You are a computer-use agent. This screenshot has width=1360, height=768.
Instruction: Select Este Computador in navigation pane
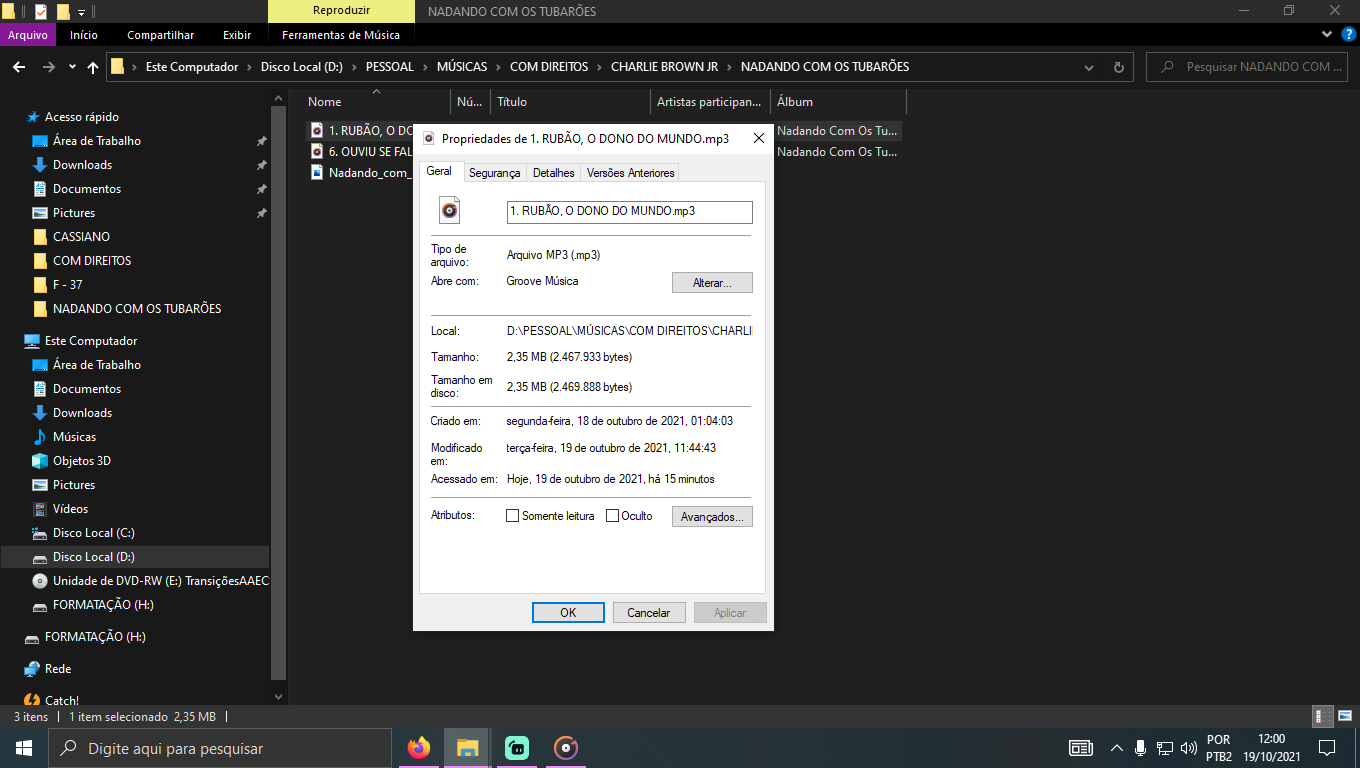(x=91, y=341)
